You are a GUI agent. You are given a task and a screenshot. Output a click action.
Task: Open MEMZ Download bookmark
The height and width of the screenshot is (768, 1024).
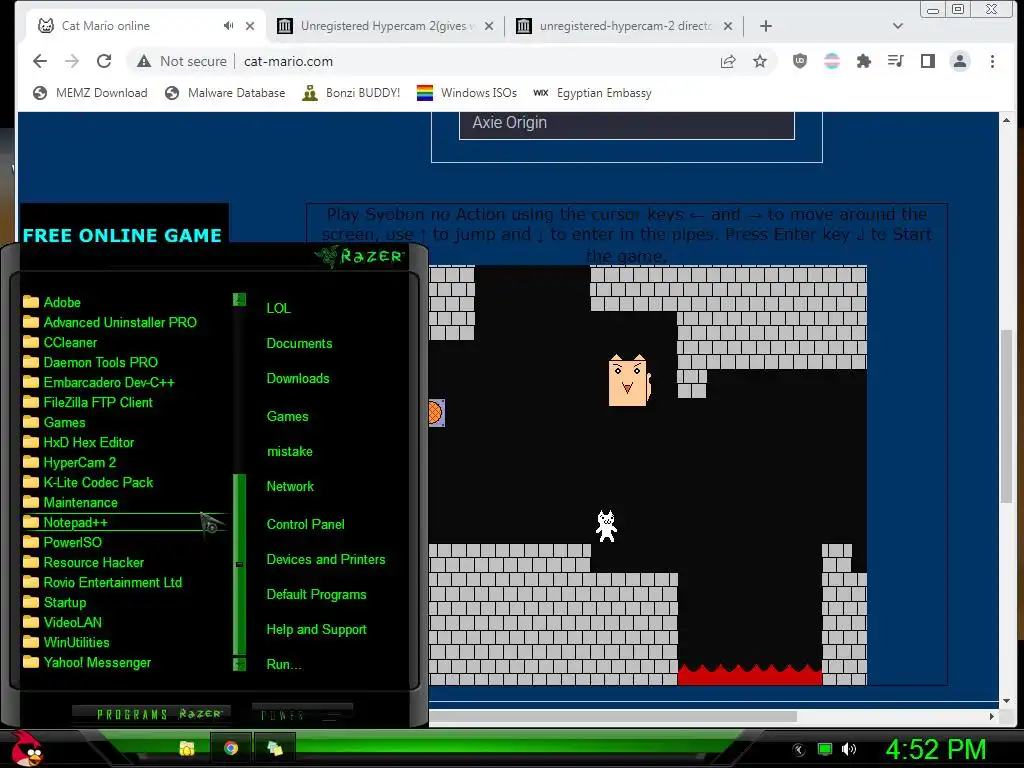coord(90,93)
